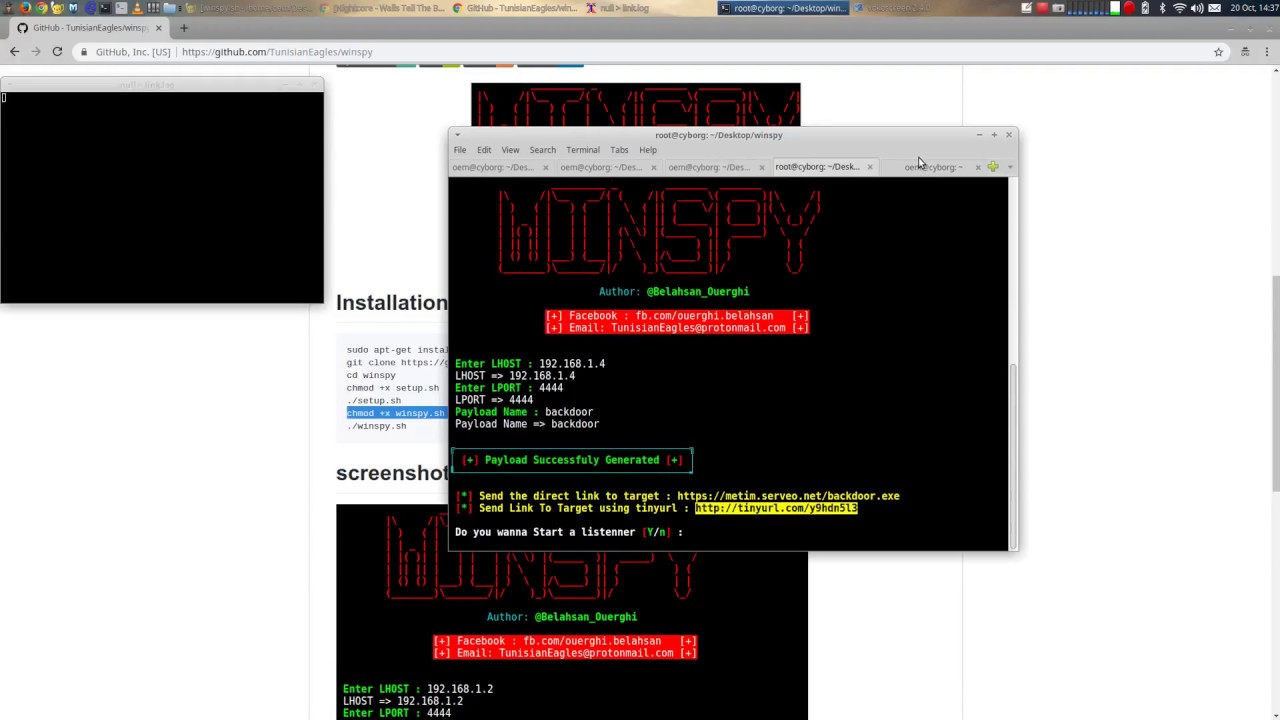Screen dimensions: 1280x720
Task: Open the volume tray icon
Action: point(1197,8)
